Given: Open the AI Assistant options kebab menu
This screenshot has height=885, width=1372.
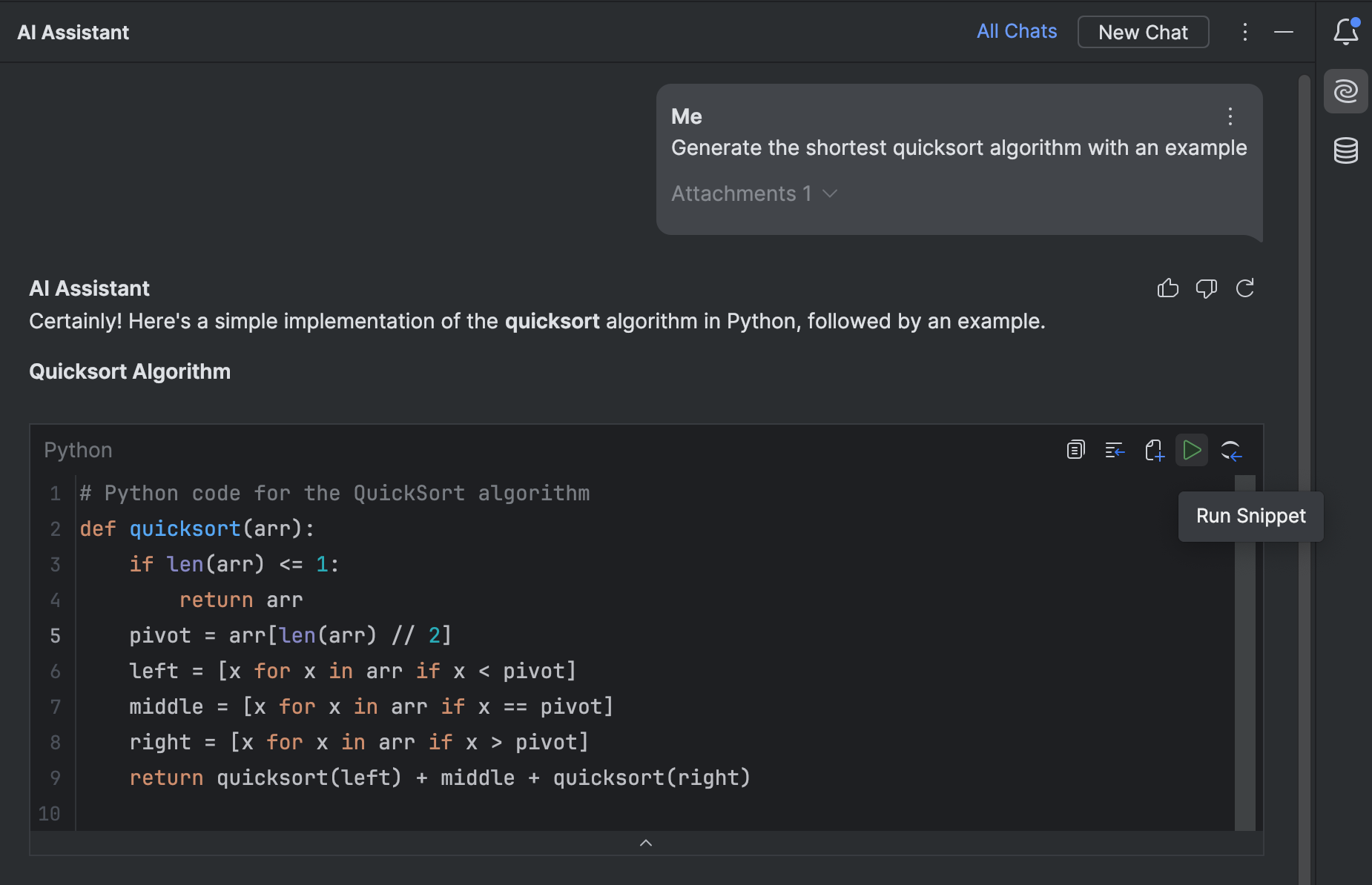Looking at the screenshot, I should point(1244,32).
